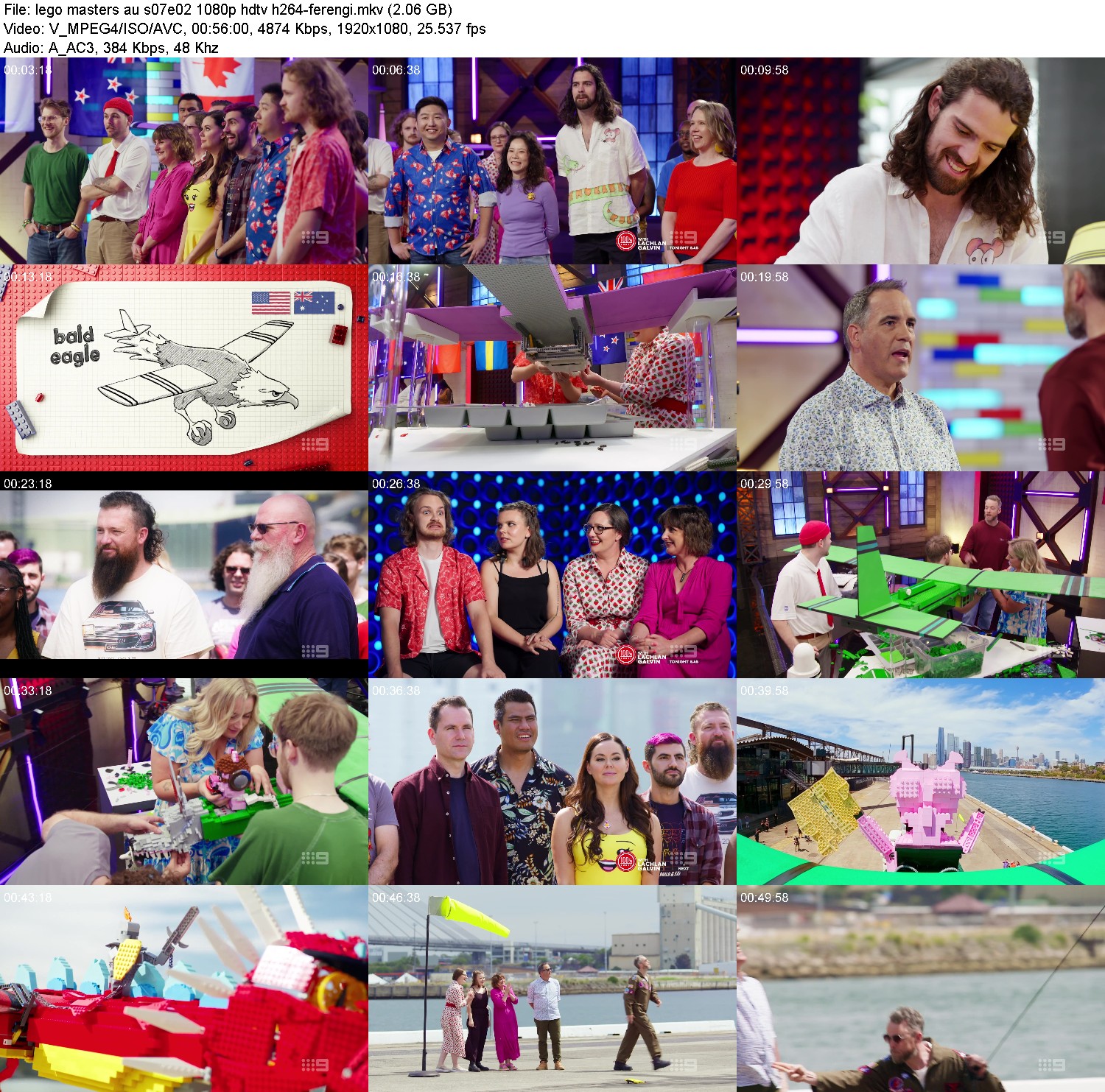Click the 00:26:38 timestamp label
This screenshot has width=1105, height=1092.
click(x=396, y=484)
